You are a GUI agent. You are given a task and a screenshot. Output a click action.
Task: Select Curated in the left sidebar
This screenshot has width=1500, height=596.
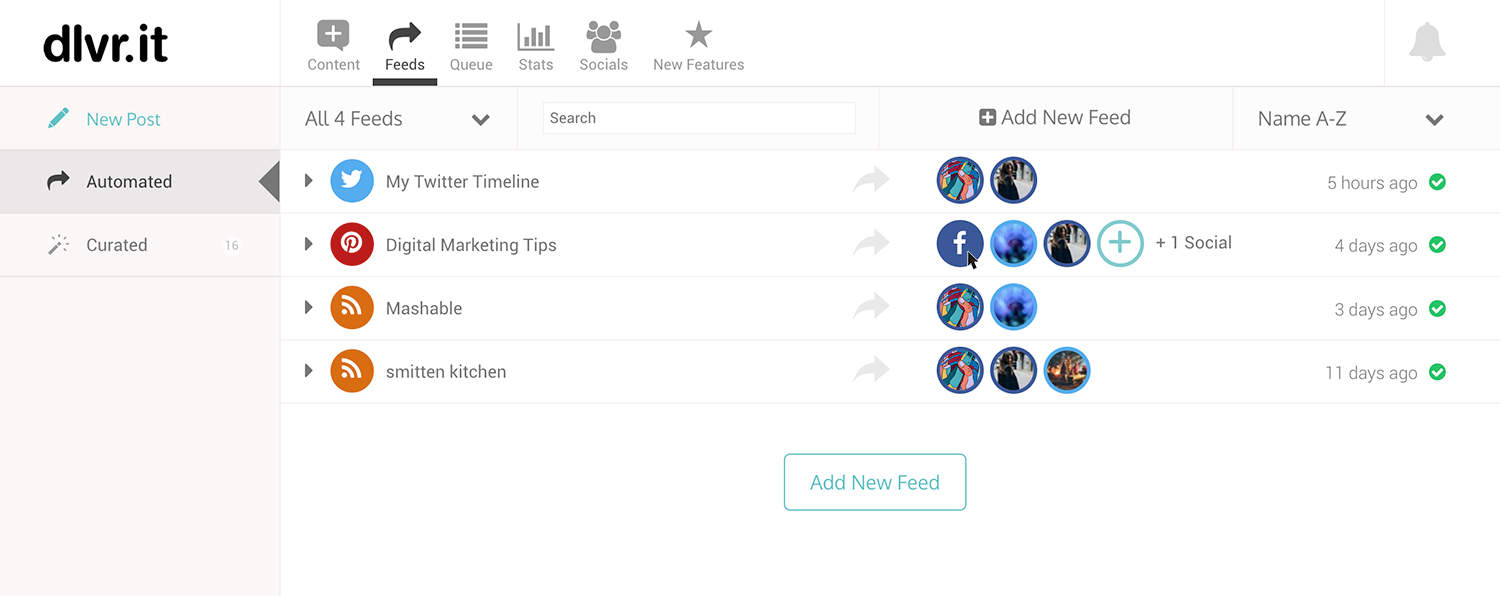coord(140,245)
